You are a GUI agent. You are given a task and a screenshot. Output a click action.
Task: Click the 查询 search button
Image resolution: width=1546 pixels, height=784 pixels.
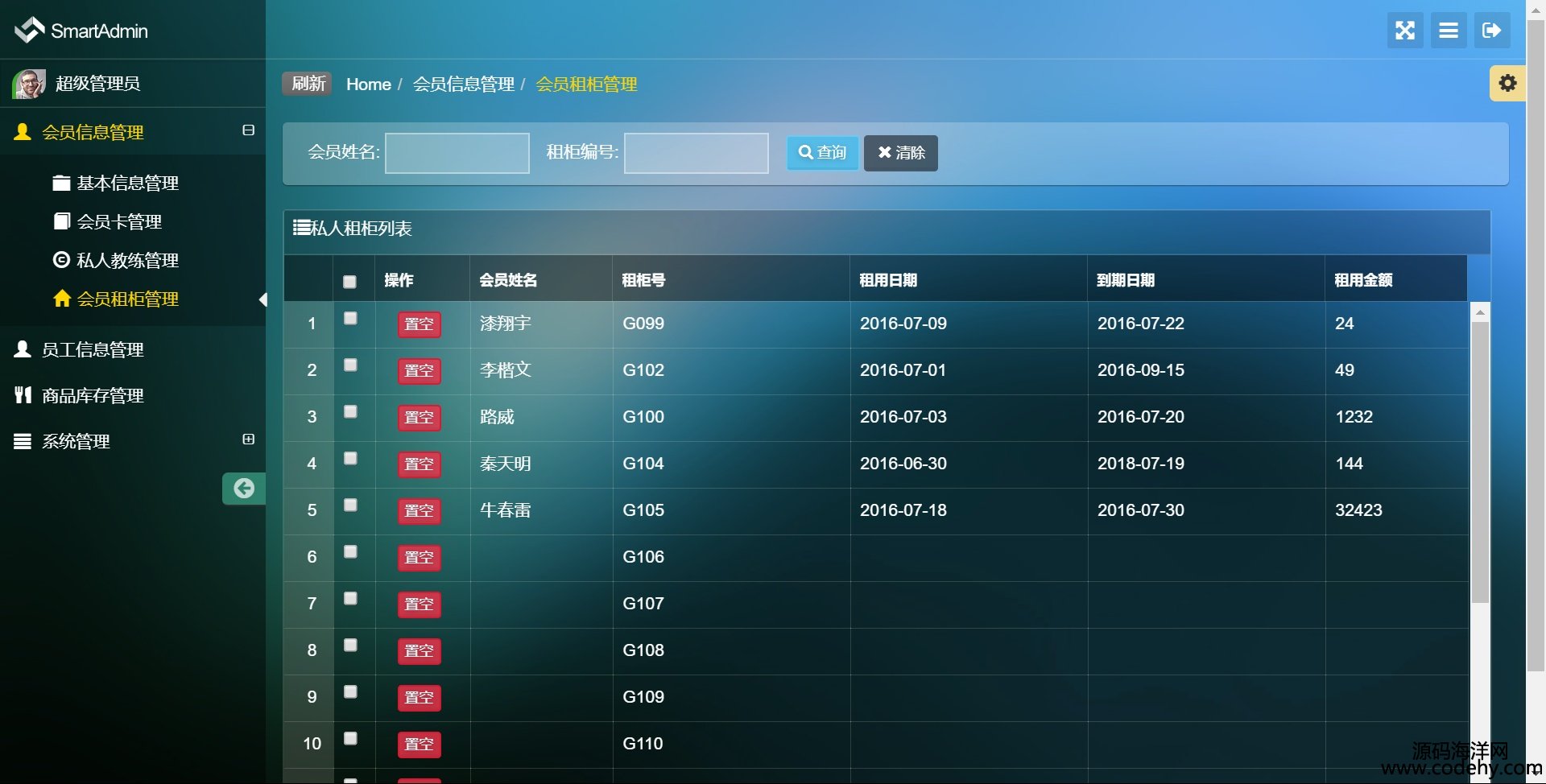tap(822, 153)
